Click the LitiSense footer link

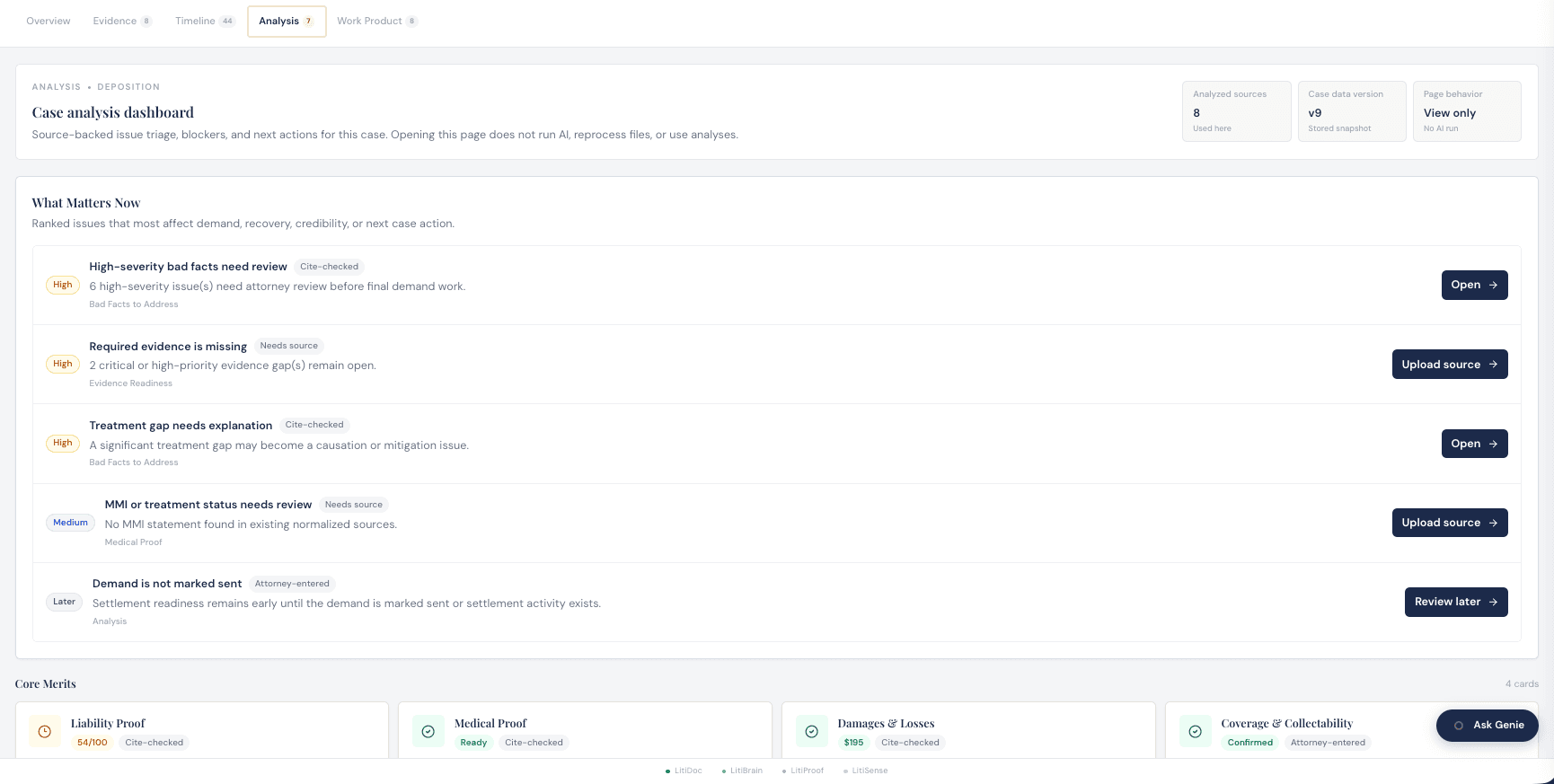click(866, 771)
